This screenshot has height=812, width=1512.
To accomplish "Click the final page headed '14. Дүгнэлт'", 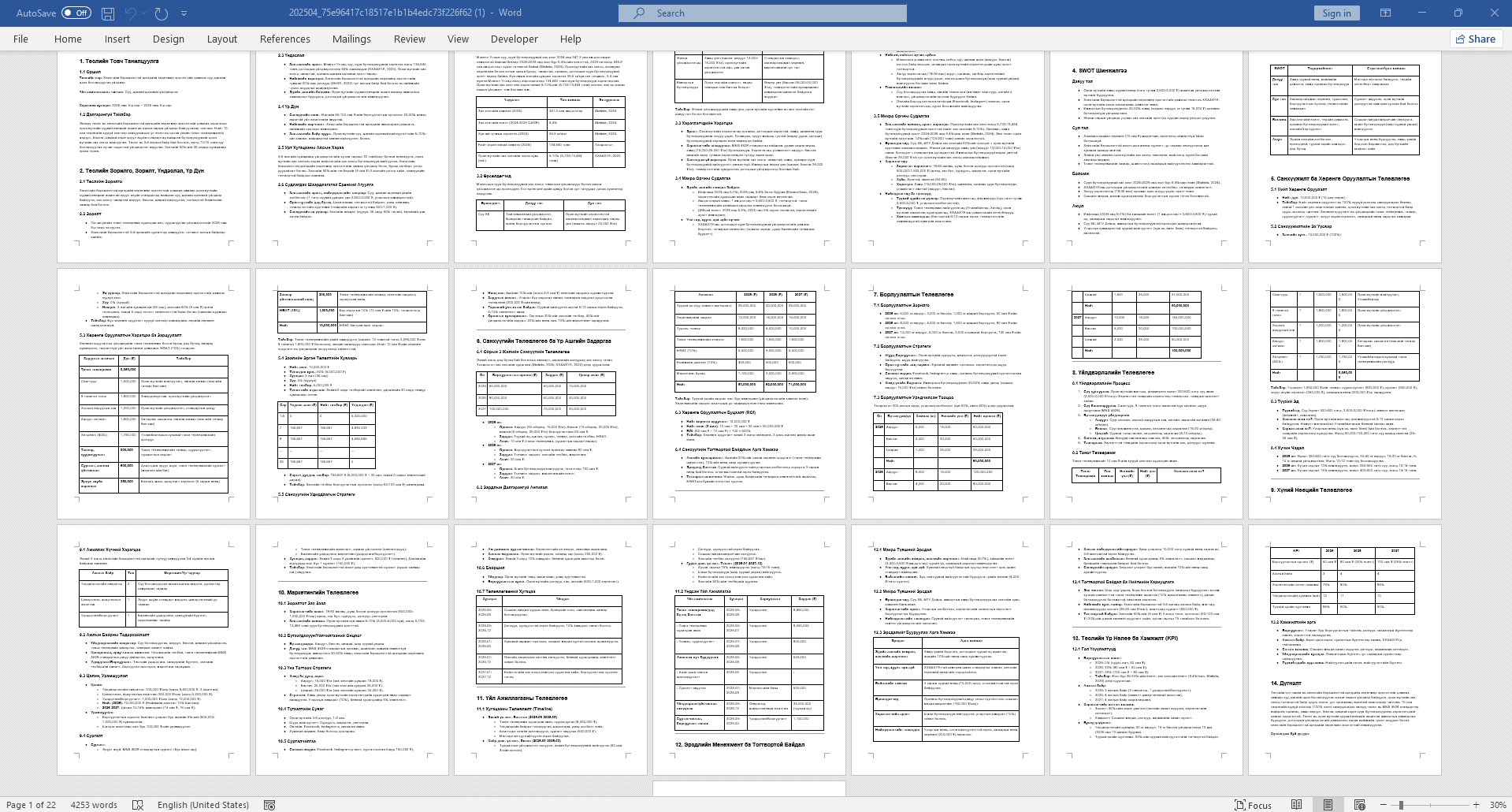I will (1344, 650).
